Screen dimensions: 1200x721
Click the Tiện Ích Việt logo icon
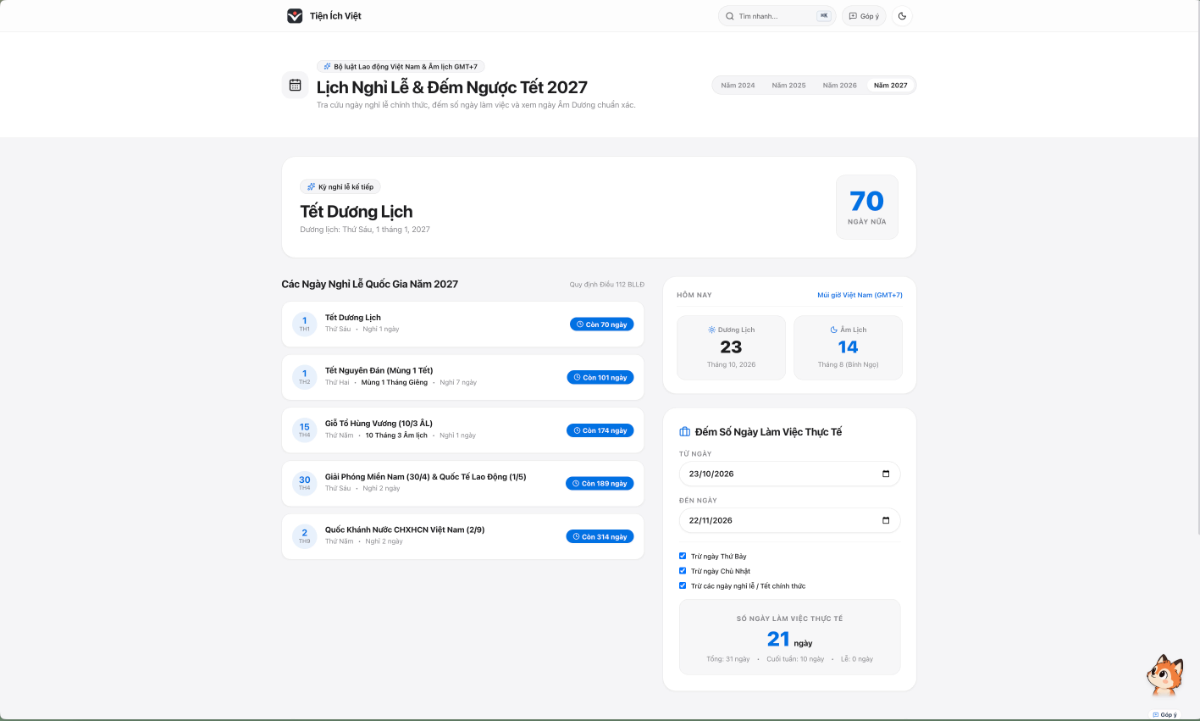[x=295, y=16]
